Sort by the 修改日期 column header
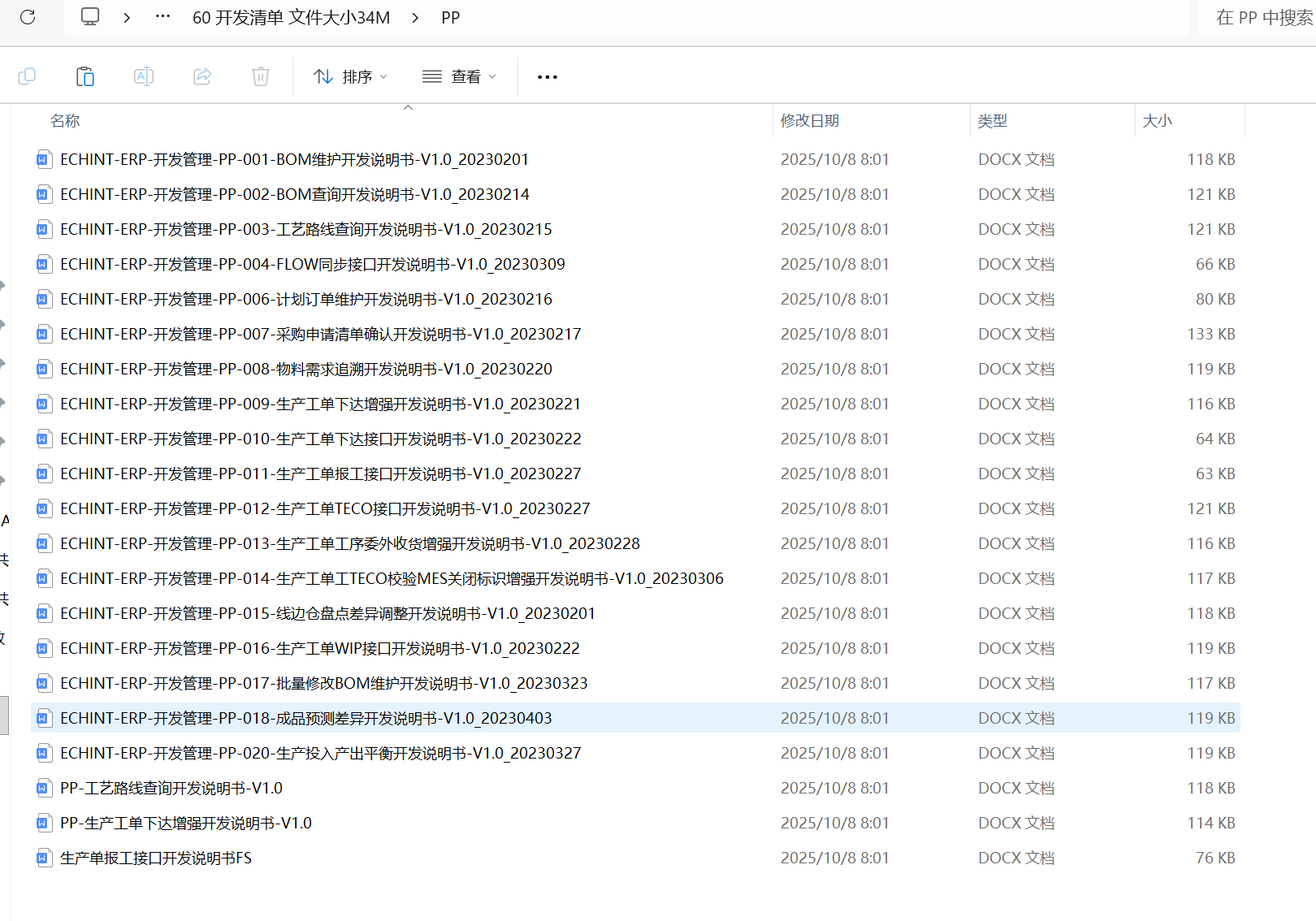The width and height of the screenshot is (1316, 921). (x=810, y=121)
